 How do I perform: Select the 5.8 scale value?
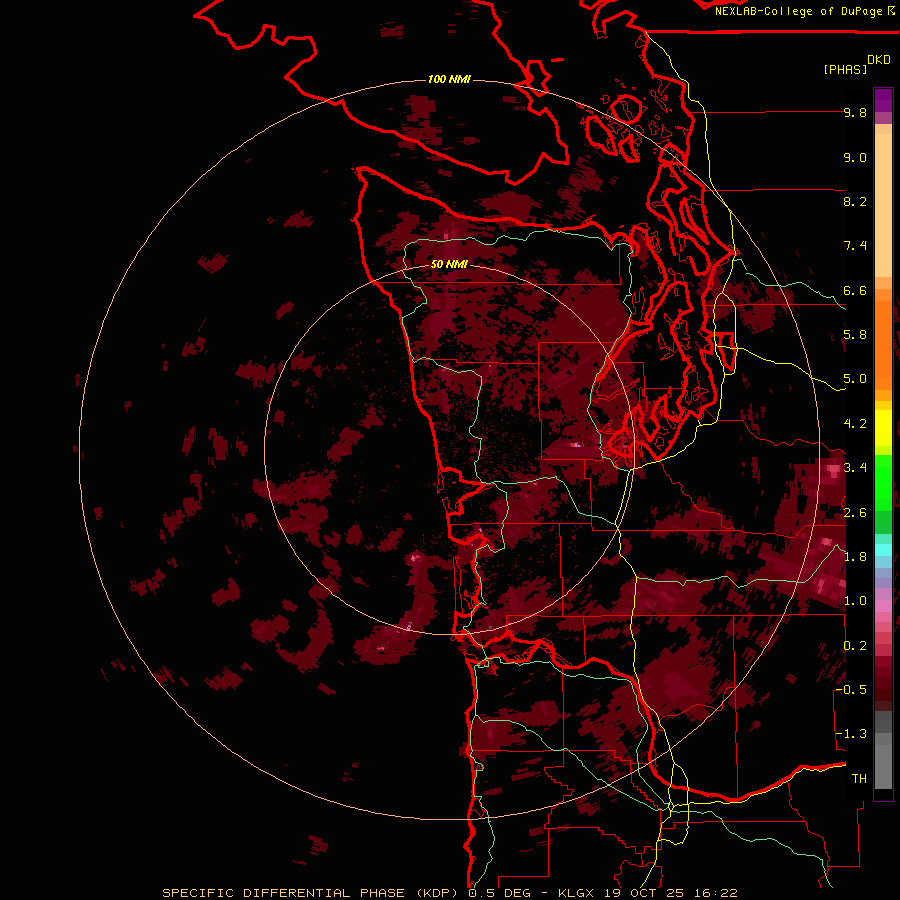point(855,335)
